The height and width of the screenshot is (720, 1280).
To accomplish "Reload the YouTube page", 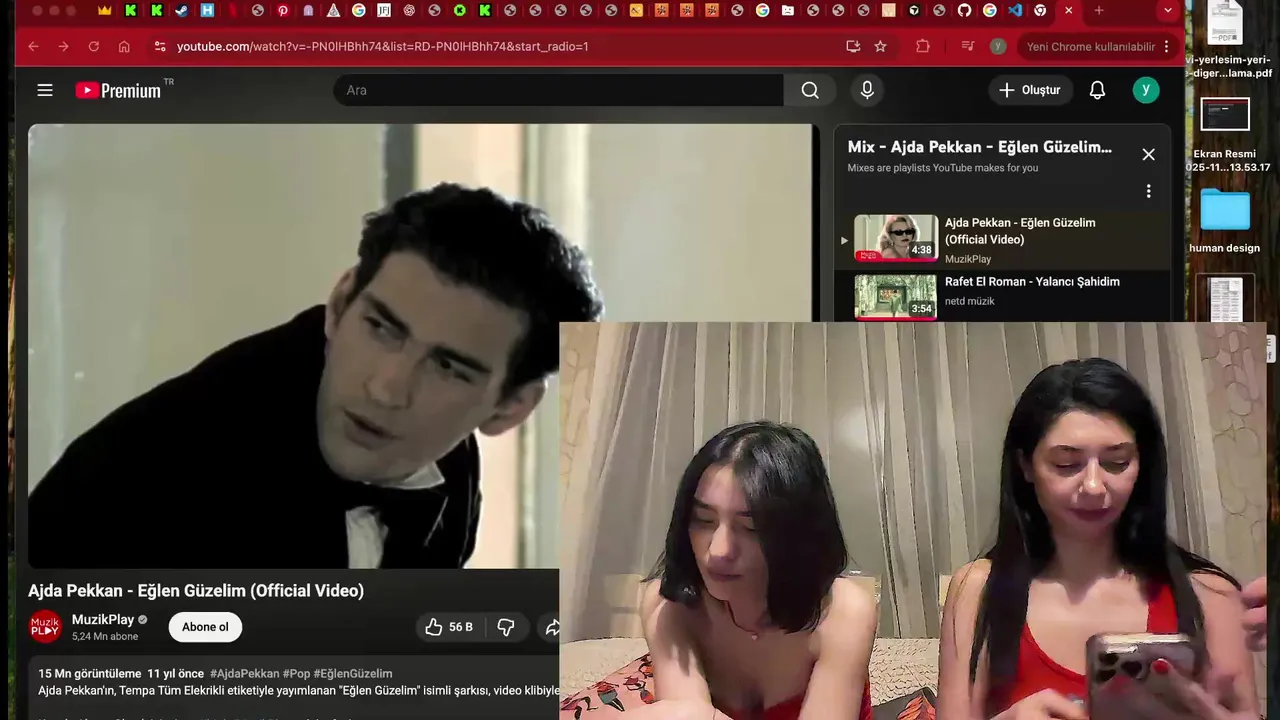I will [x=94, y=46].
